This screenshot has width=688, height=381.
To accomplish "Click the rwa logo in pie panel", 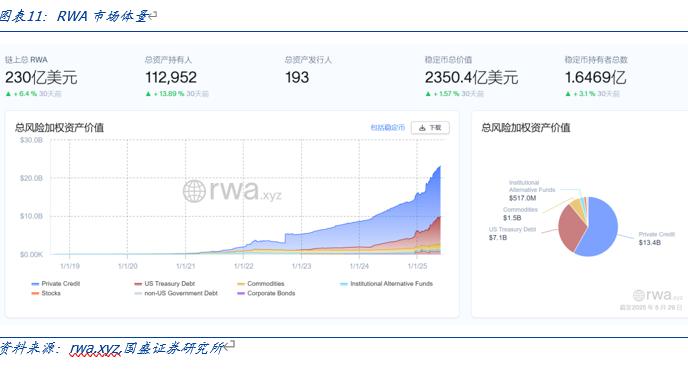I will click(x=658, y=295).
